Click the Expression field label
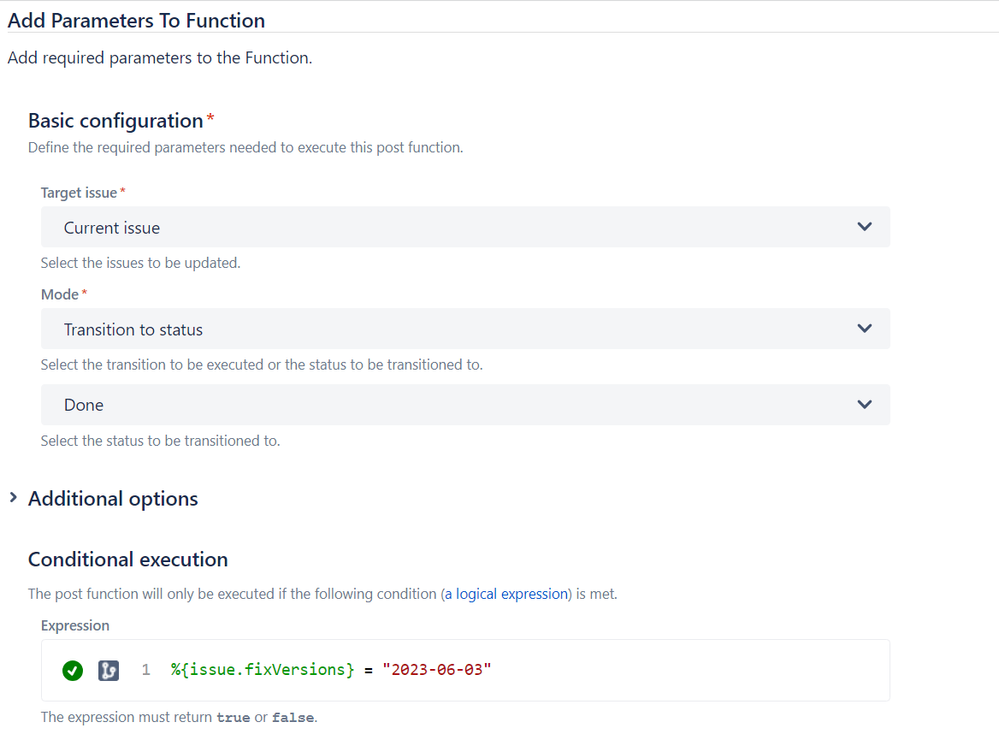Image resolution: width=999 pixels, height=741 pixels. point(75,625)
